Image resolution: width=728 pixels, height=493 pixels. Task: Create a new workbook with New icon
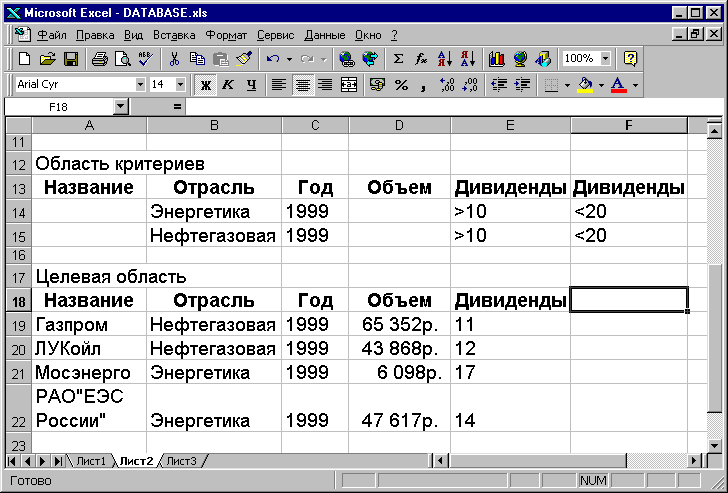pos(24,59)
